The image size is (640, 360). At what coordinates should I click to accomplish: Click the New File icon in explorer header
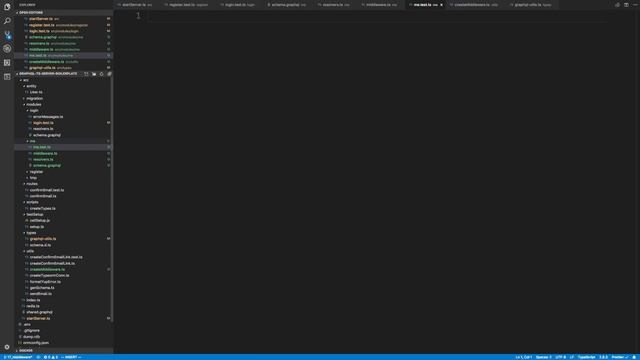coord(86,74)
